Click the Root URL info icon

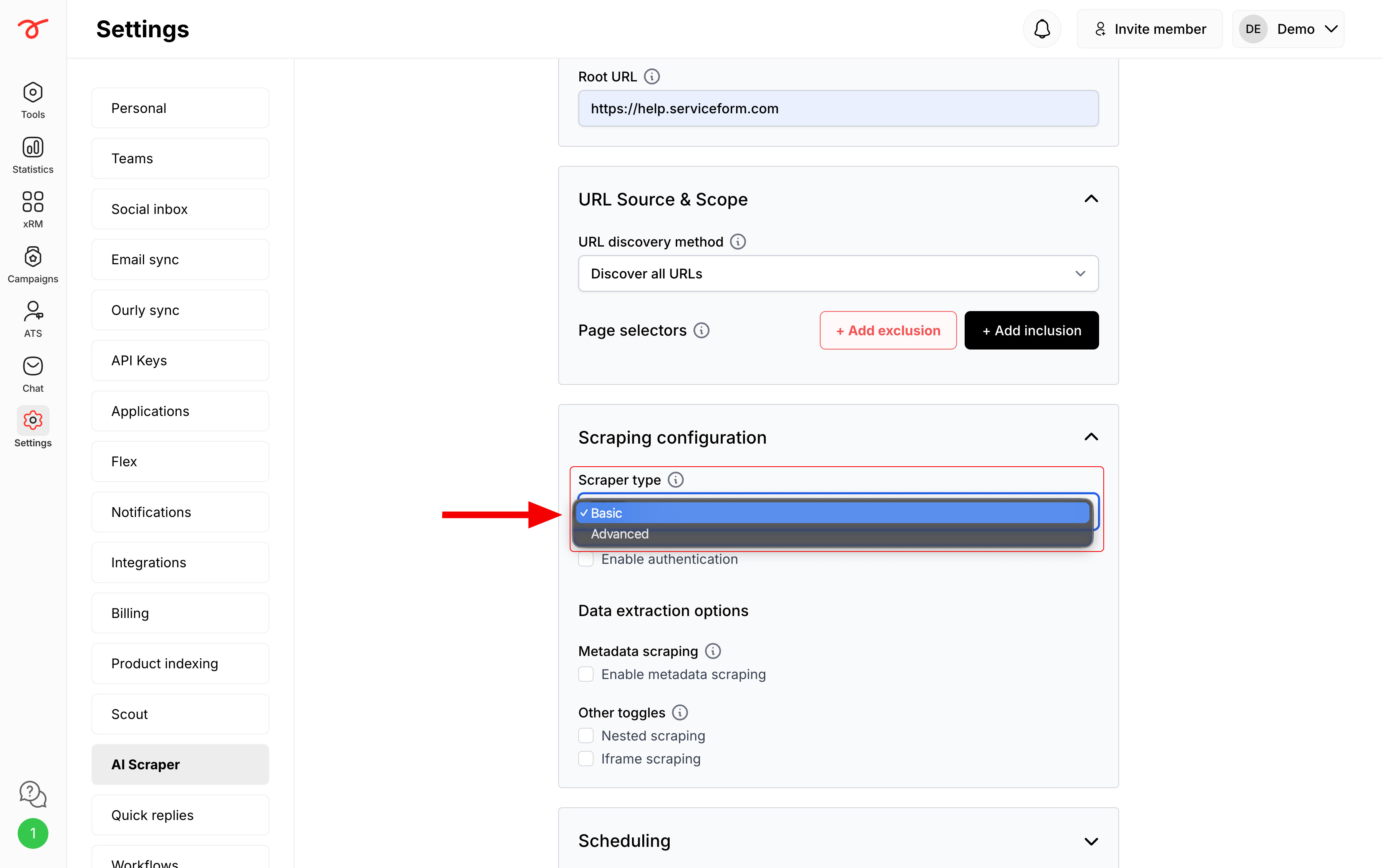[652, 76]
